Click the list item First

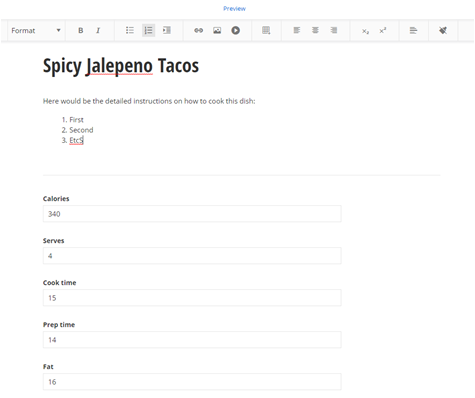click(76, 120)
